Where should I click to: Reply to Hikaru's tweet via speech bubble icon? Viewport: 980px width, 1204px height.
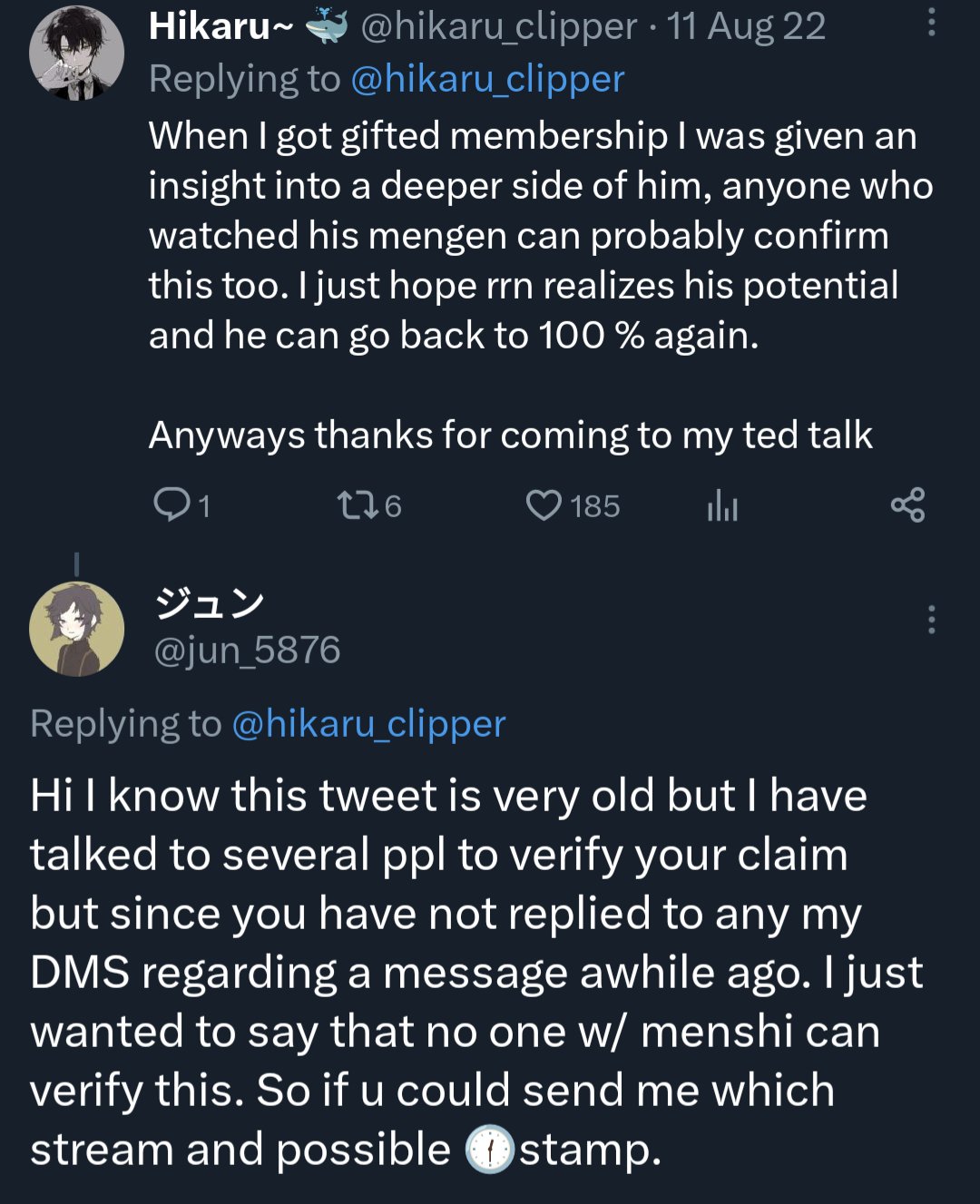tap(171, 505)
